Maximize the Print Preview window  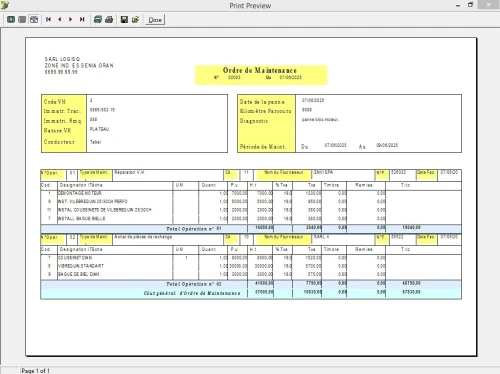pos(470,5)
